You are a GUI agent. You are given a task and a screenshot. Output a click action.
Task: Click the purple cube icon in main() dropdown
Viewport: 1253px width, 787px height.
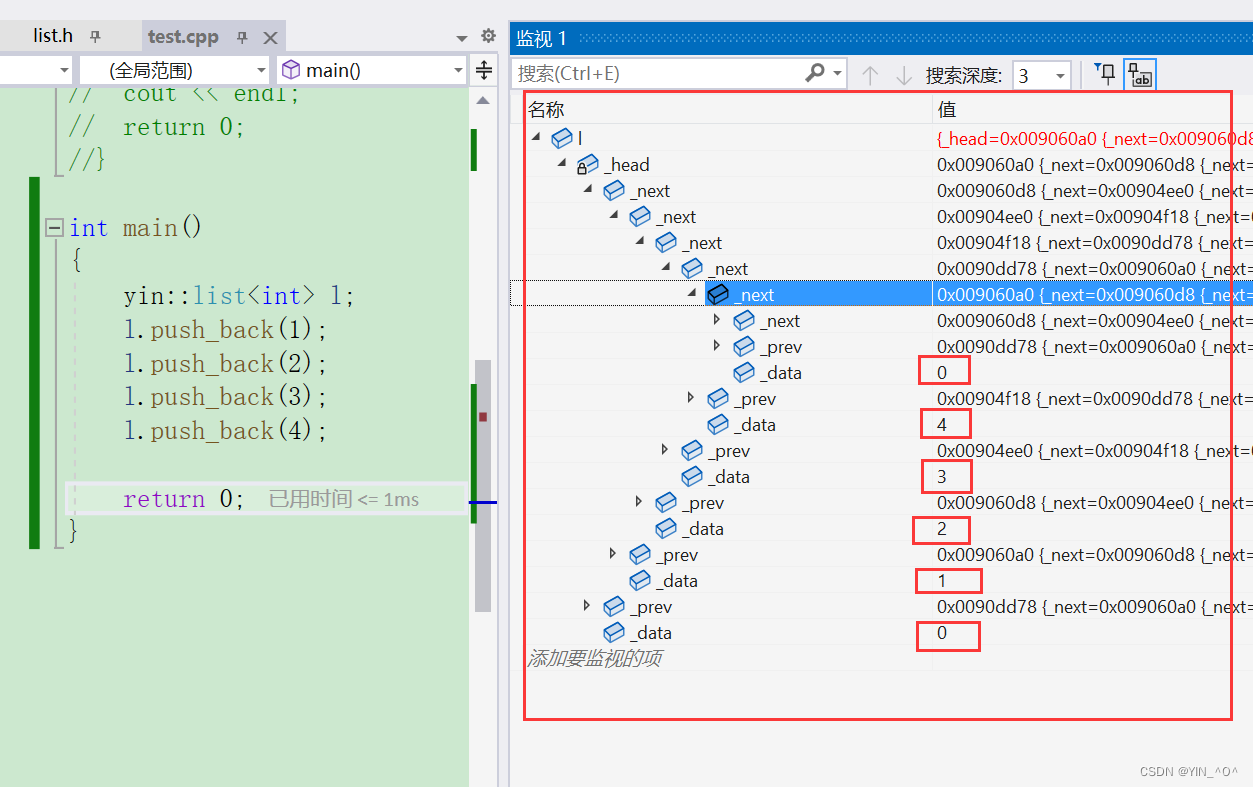(291, 70)
